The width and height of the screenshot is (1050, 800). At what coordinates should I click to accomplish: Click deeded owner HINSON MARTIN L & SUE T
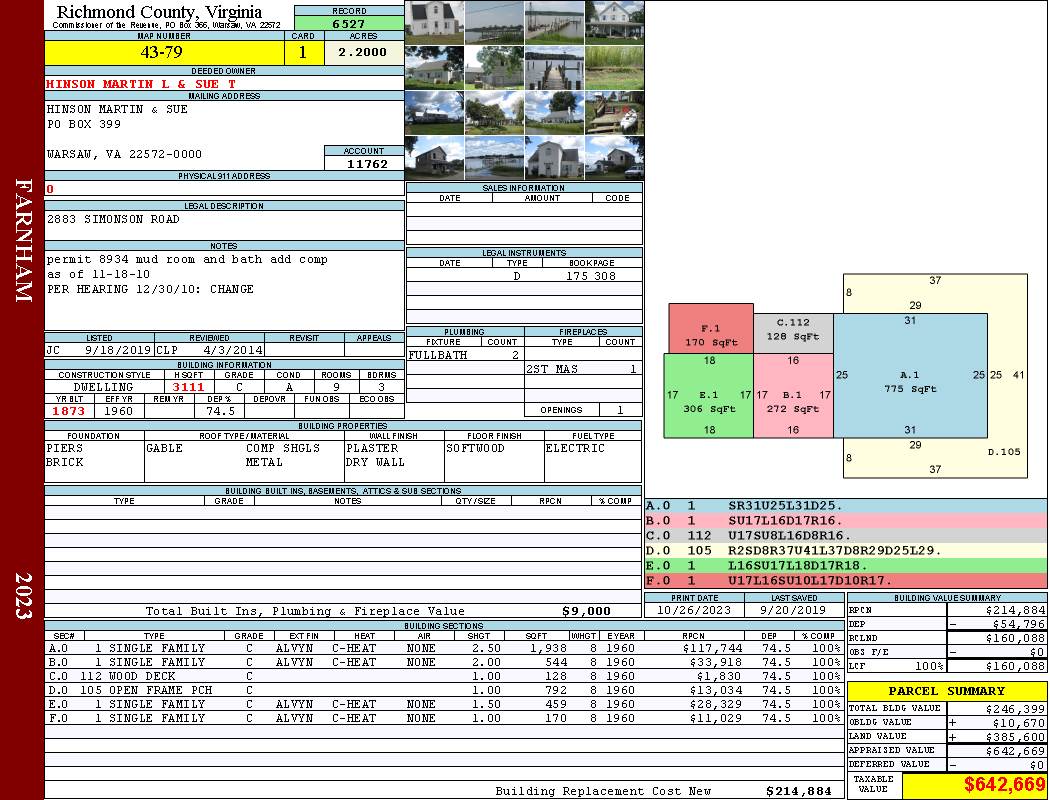[141, 84]
